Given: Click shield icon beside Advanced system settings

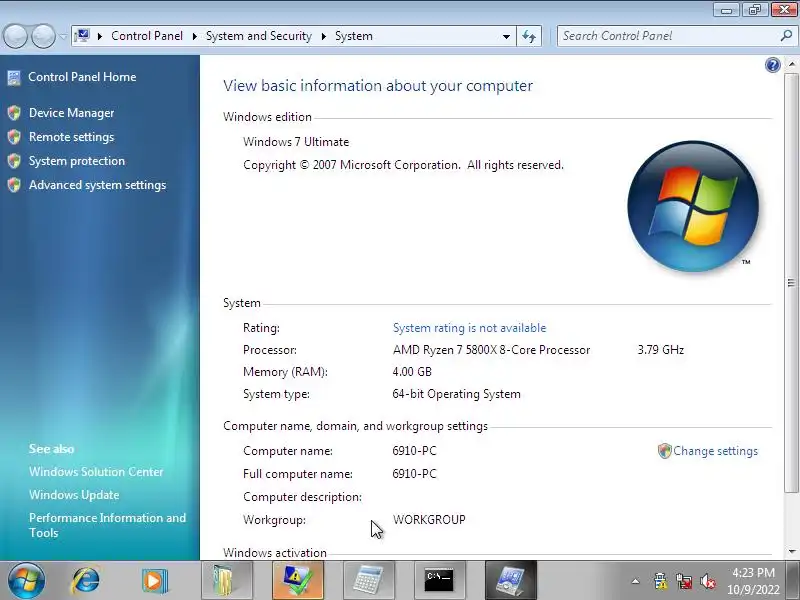Looking at the screenshot, I should pos(14,185).
